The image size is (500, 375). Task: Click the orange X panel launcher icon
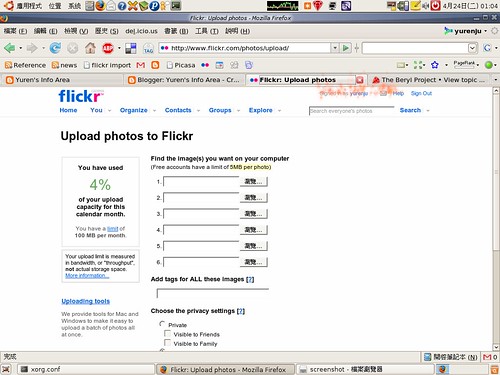tap(133, 6)
